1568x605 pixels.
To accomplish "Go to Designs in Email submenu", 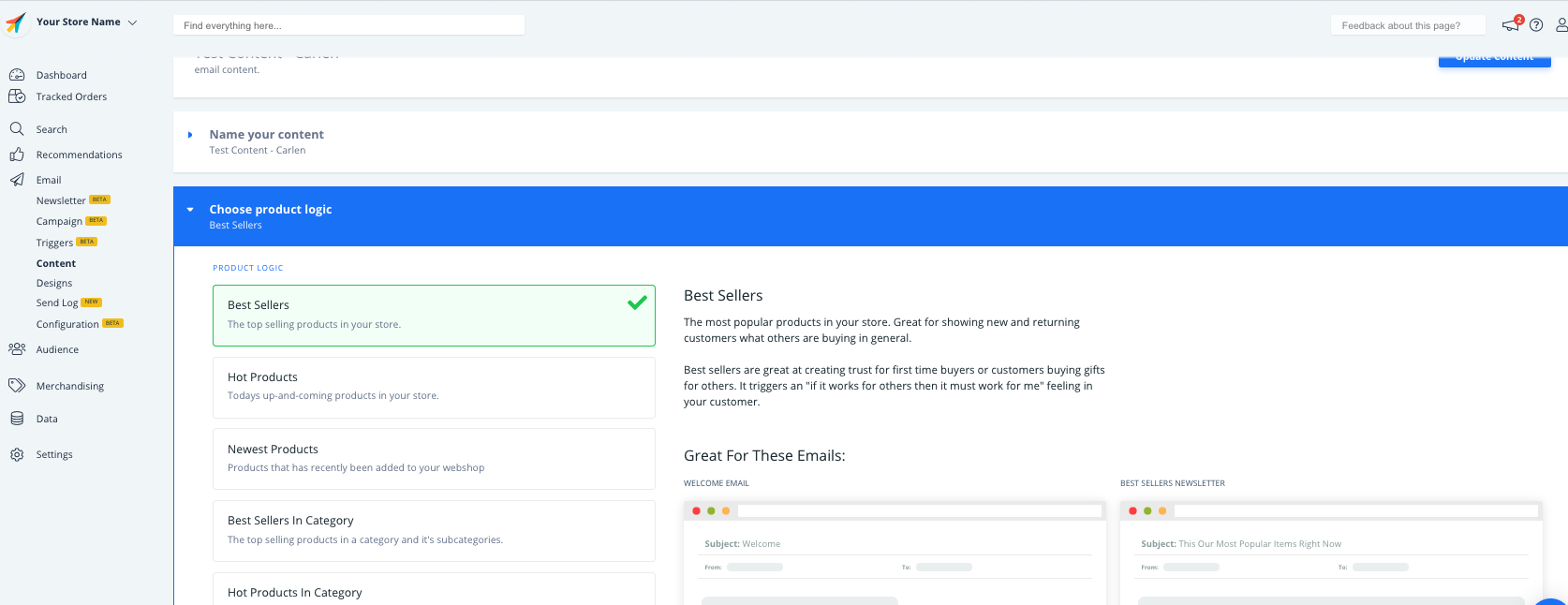I will pos(54,283).
